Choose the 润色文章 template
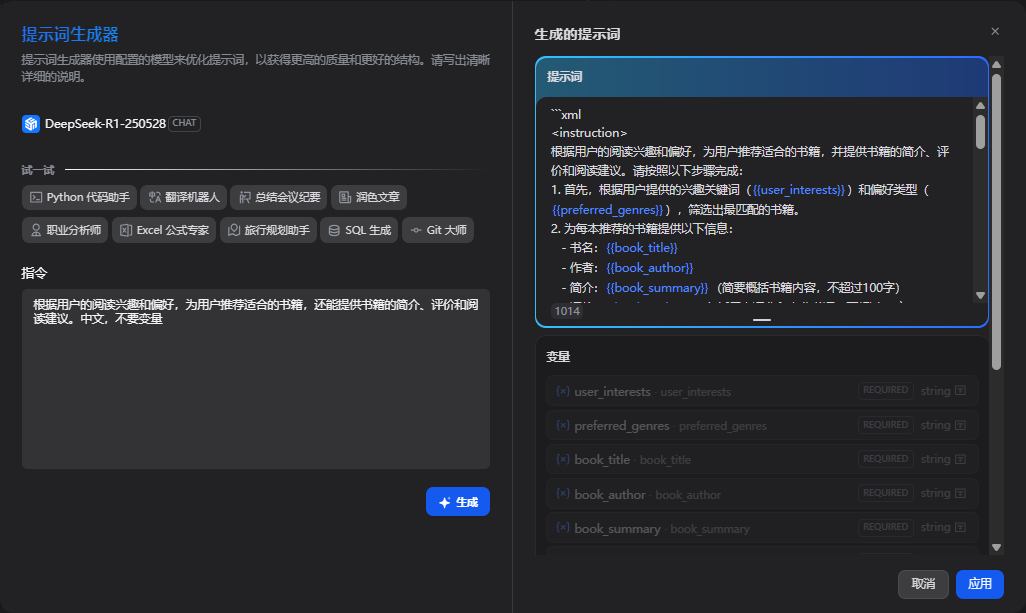Image resolution: width=1026 pixels, height=613 pixels. pos(369,197)
